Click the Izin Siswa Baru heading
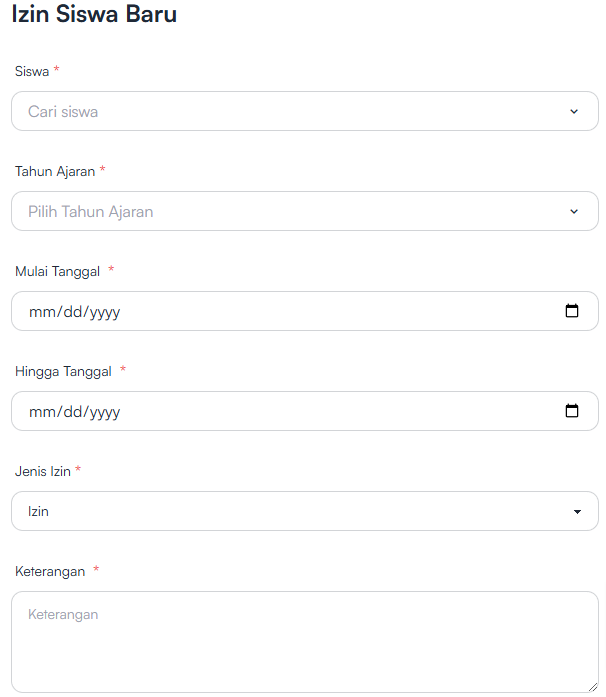The height and width of the screenshot is (697, 606). click(x=94, y=14)
